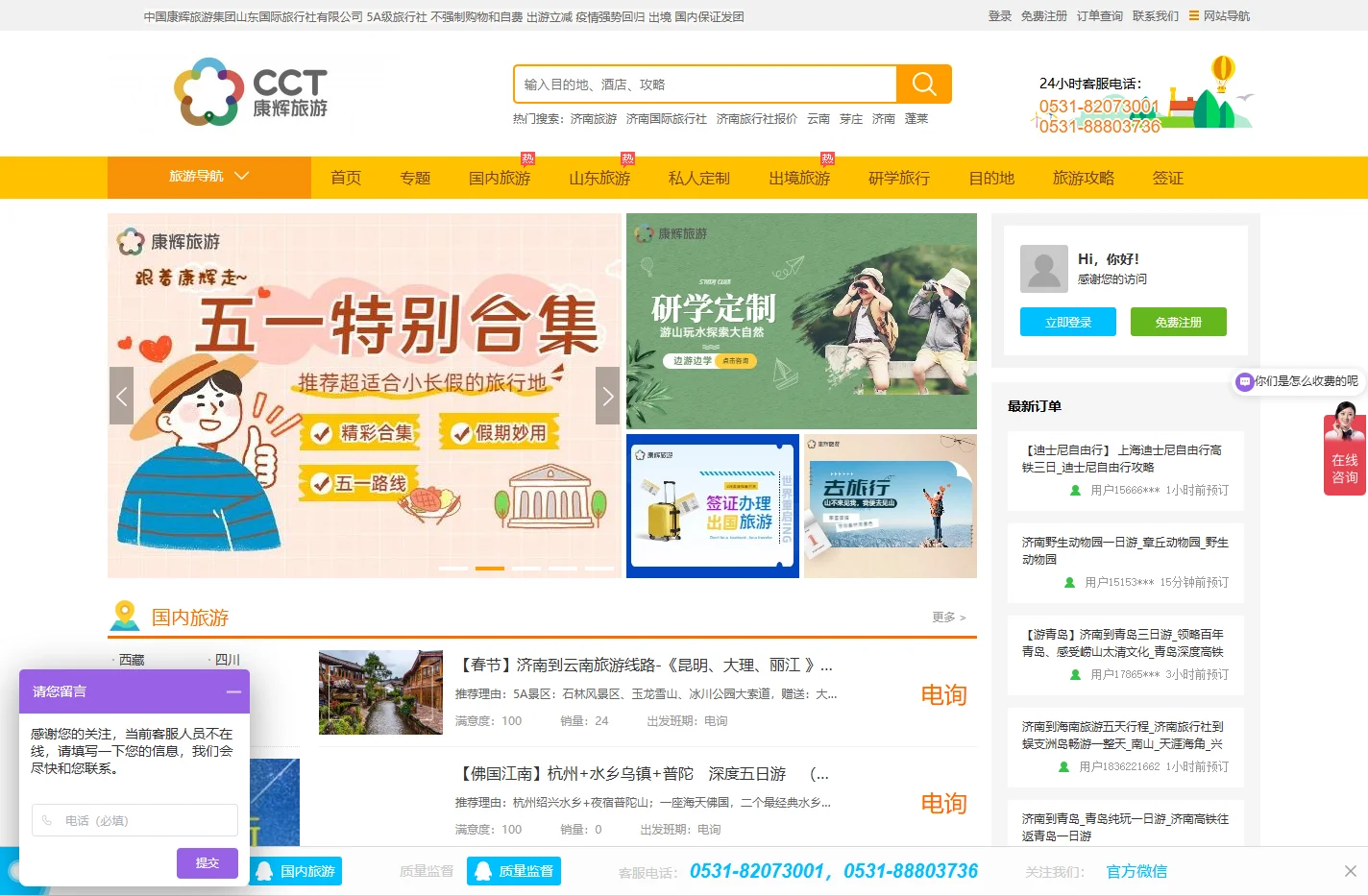
Task: Close the bottom floating bar
Action: point(1350,871)
